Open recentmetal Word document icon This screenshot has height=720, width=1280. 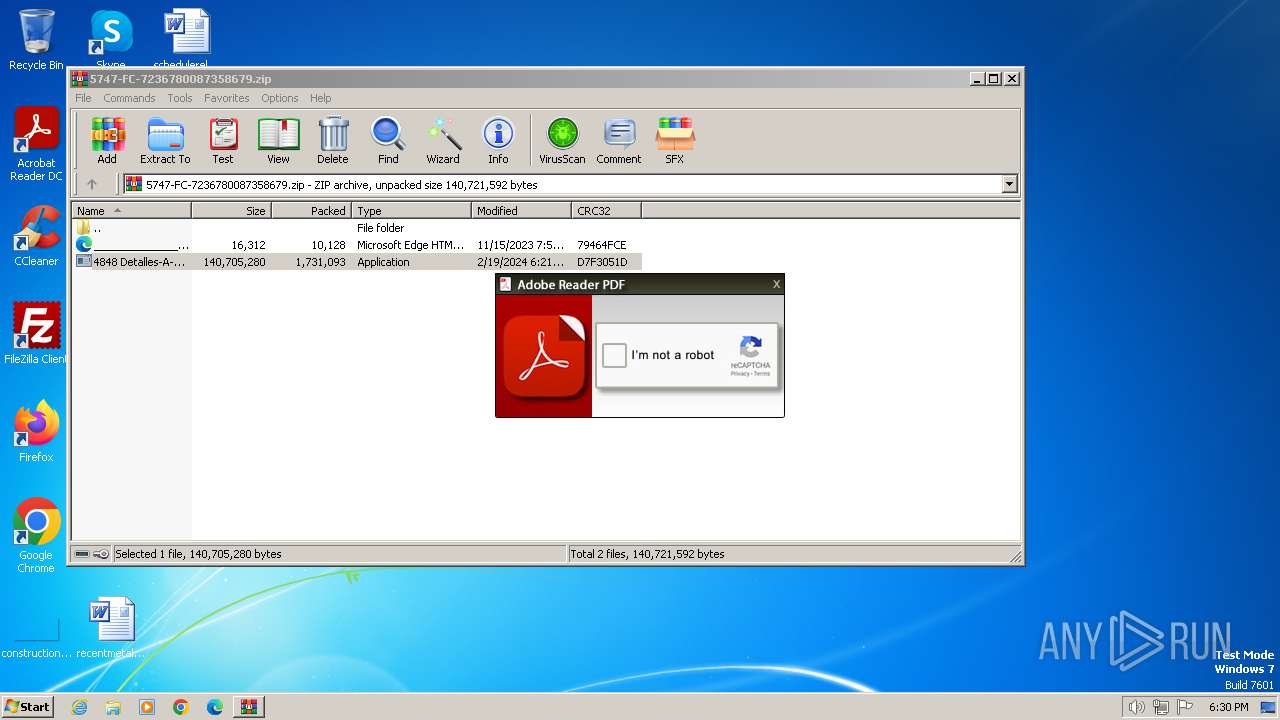[x=111, y=628]
